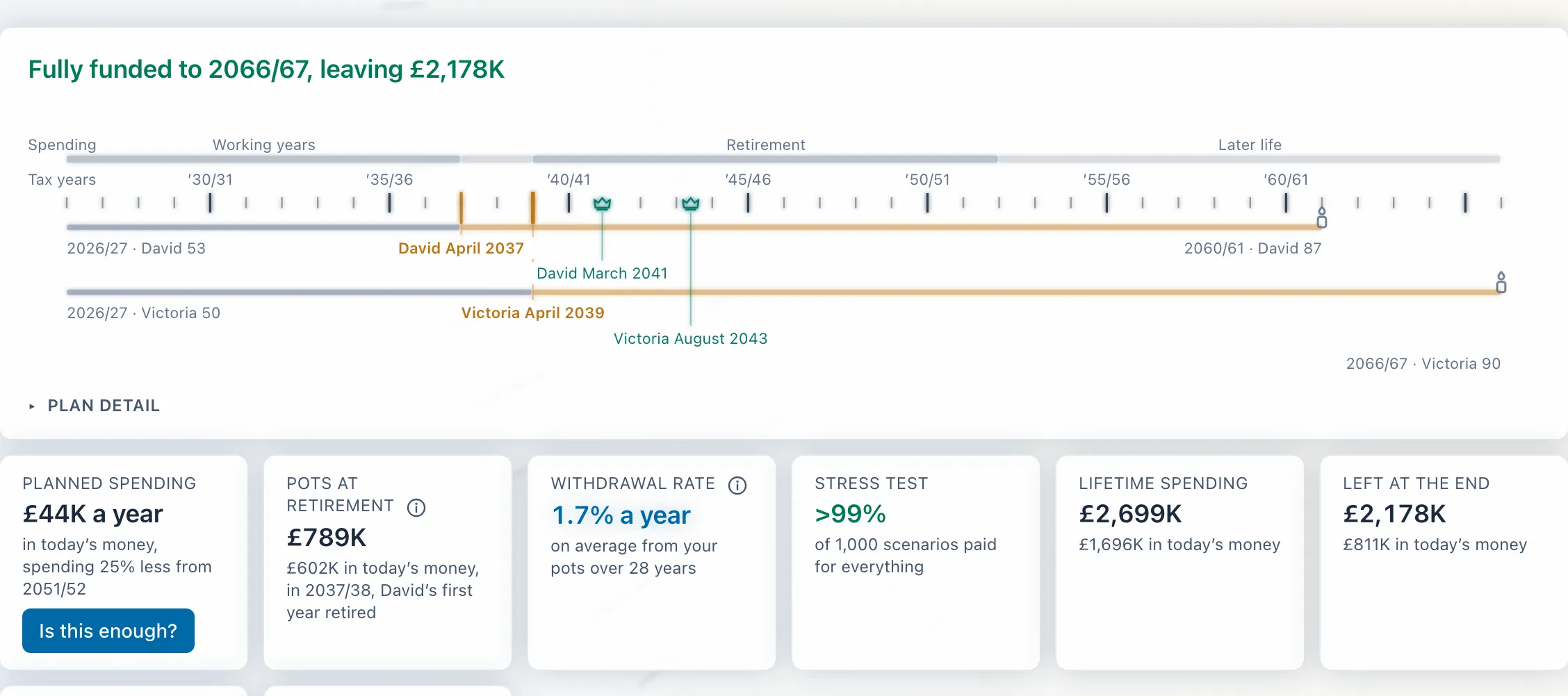Click the '40/41 tax year label
This screenshot has width=1568, height=696.
point(569,179)
